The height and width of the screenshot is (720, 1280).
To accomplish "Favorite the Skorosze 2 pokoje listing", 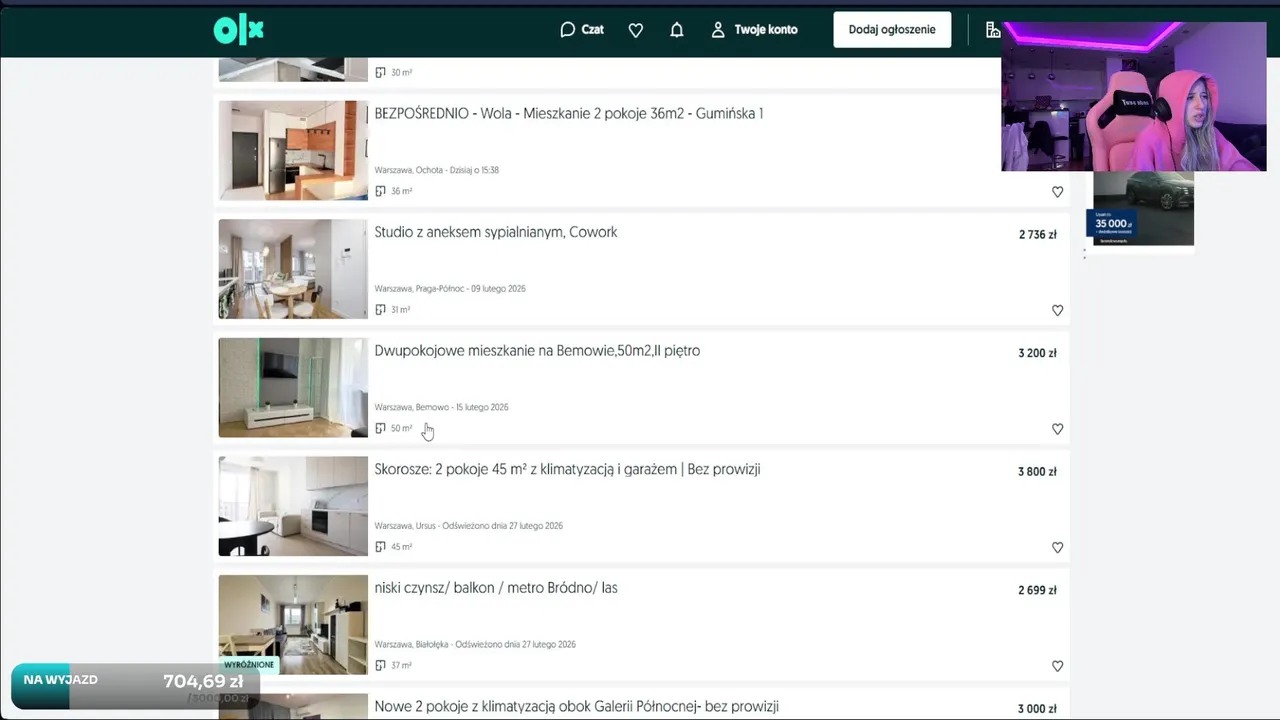I will click(1057, 548).
